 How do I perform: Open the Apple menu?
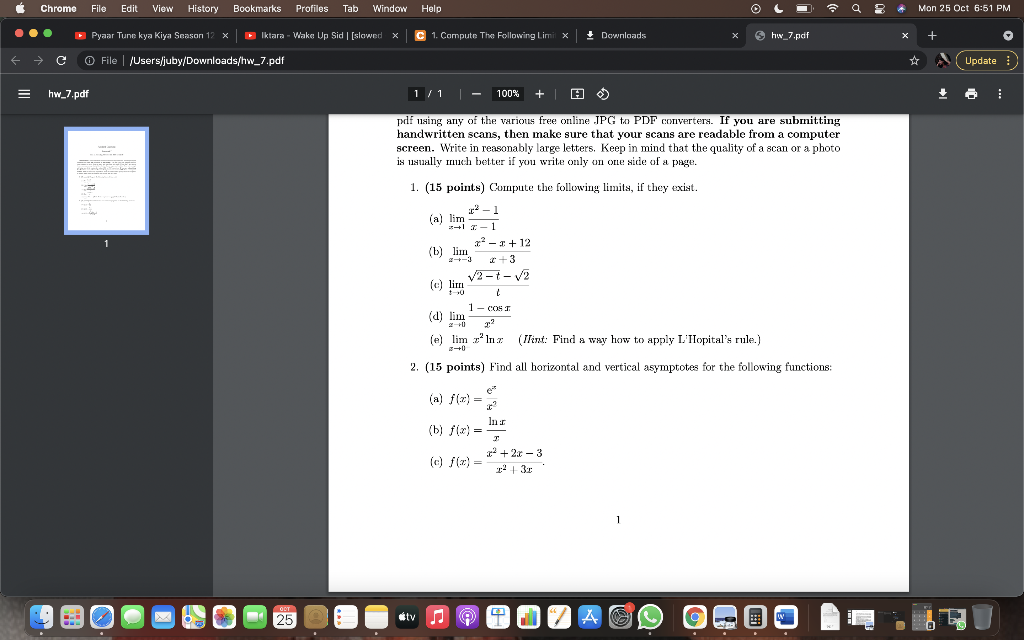(20, 8)
